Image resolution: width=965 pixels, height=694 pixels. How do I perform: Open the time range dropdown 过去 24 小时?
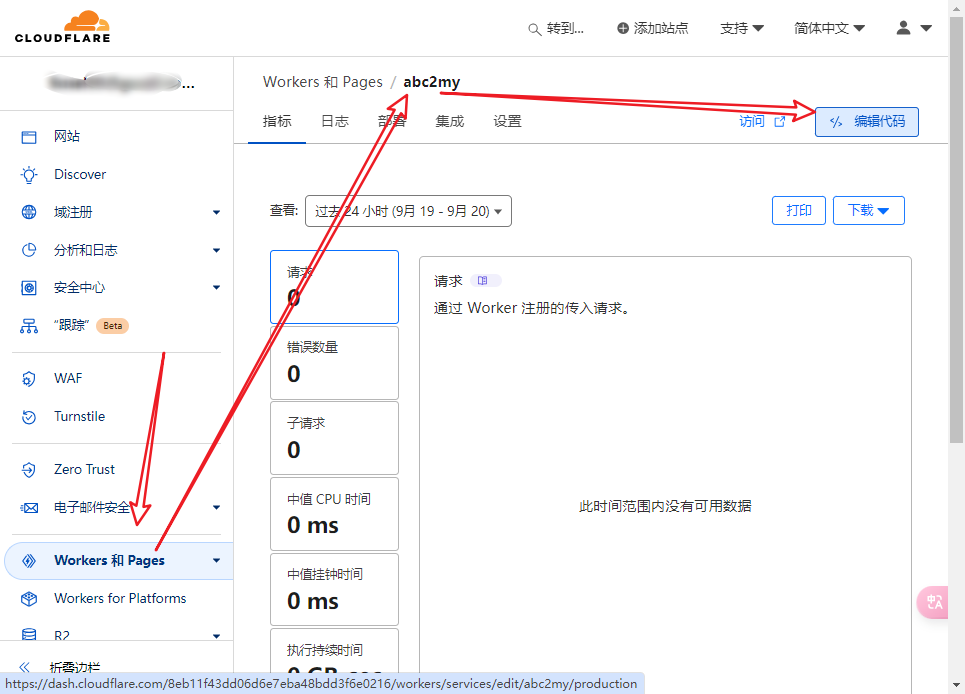408,211
